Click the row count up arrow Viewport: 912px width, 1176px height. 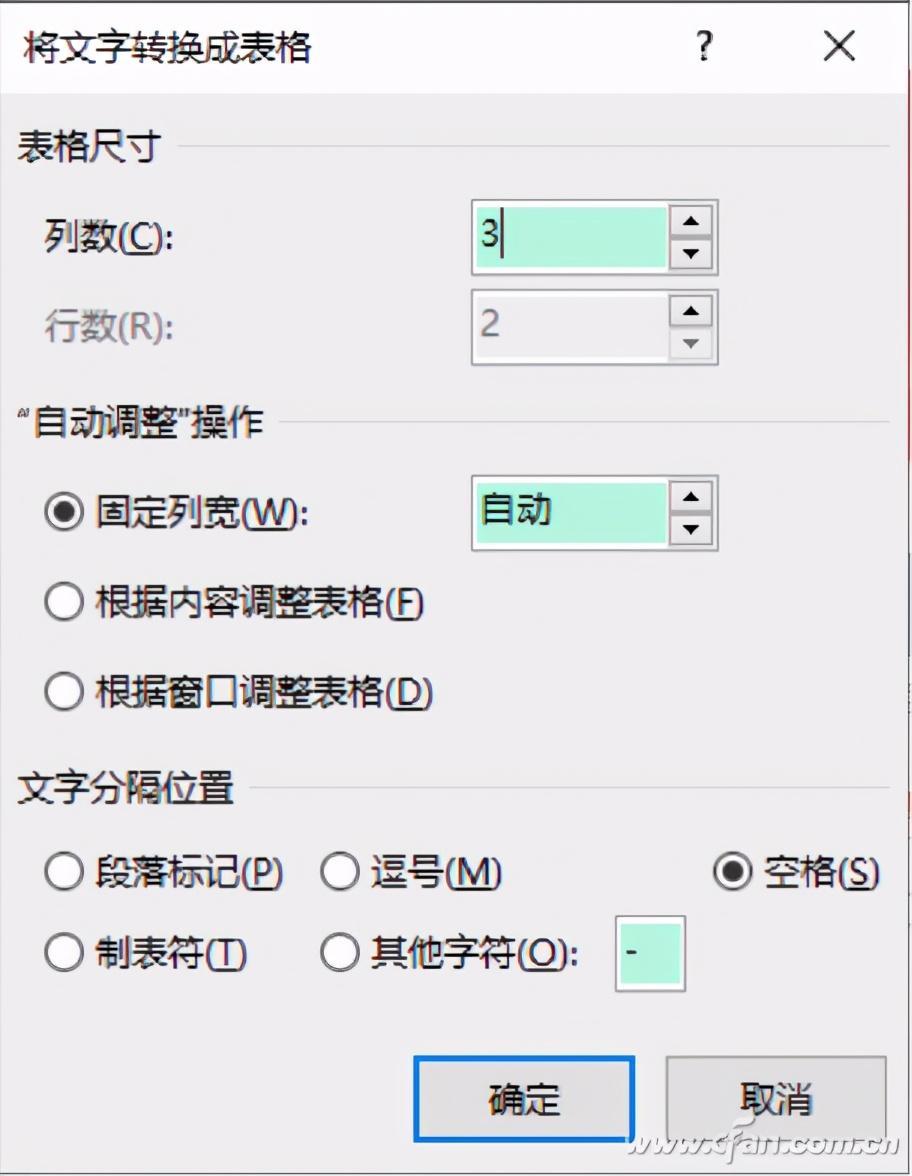[690, 311]
